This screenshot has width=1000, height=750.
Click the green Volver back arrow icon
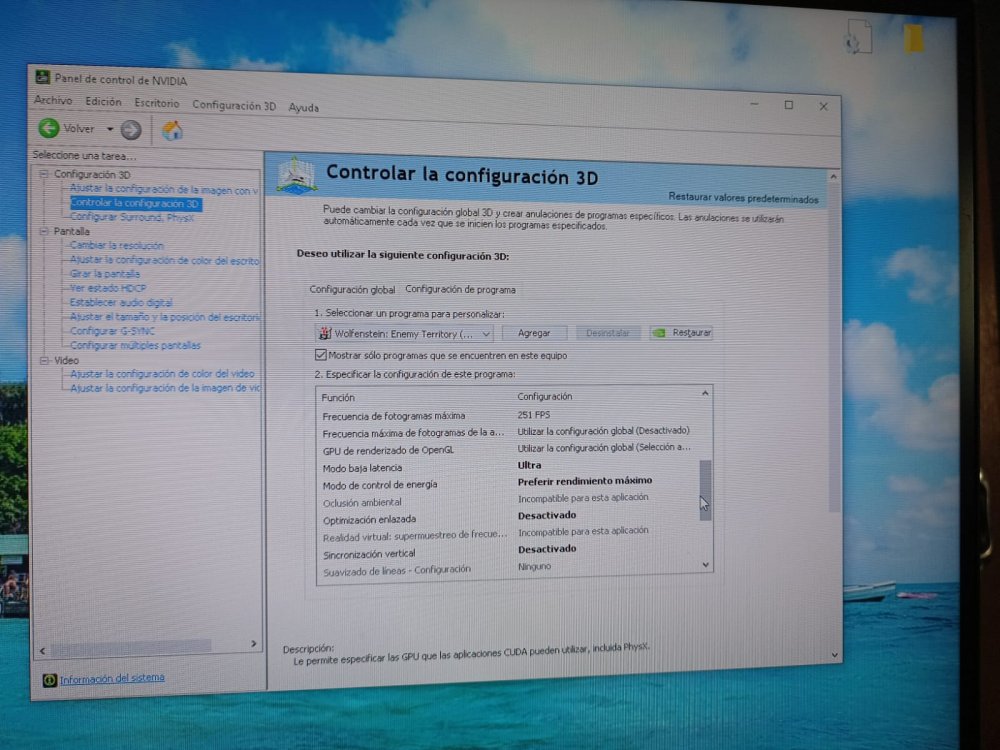[48, 128]
